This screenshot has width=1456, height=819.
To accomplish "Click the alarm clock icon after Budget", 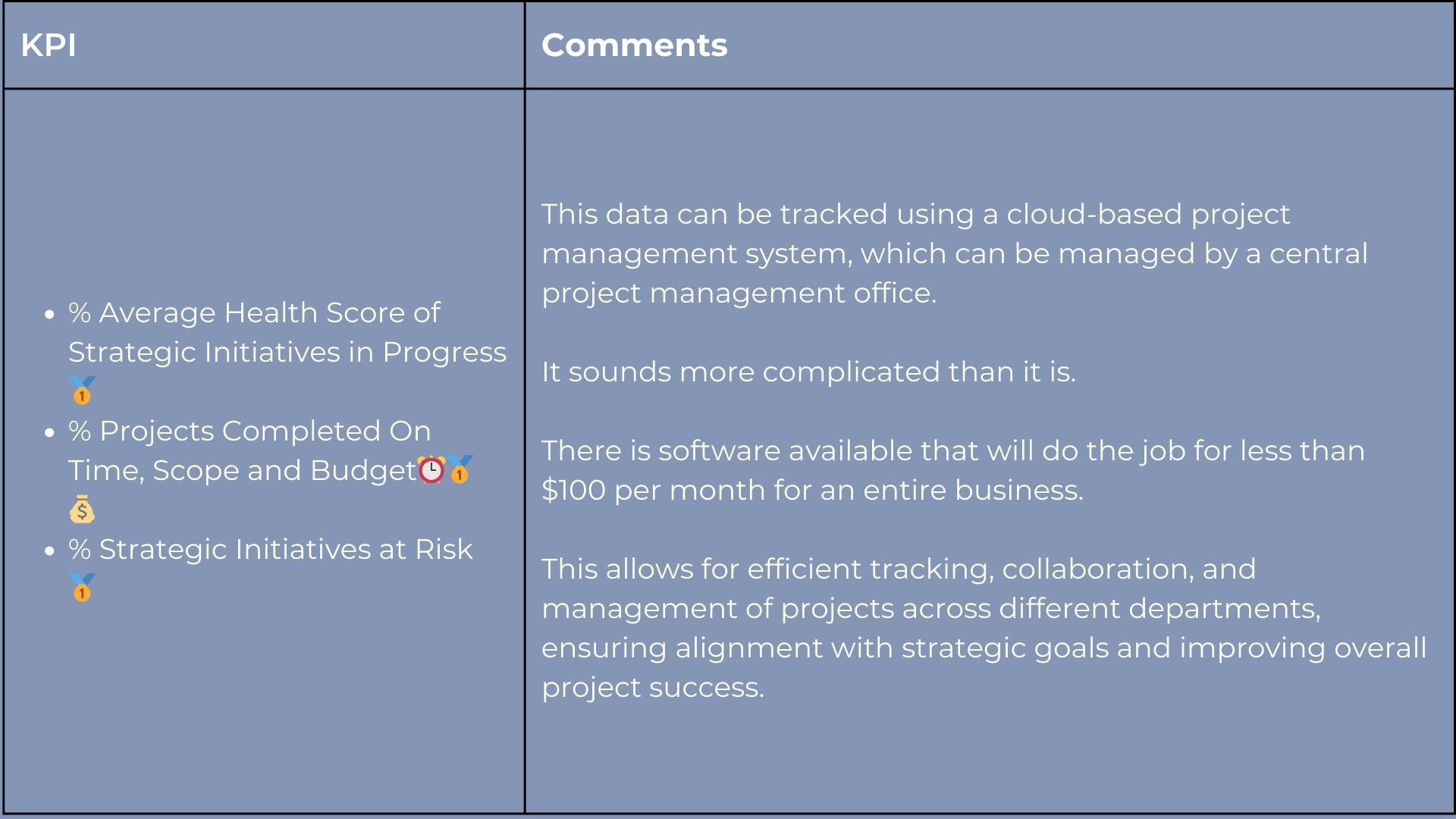I will coord(431,470).
